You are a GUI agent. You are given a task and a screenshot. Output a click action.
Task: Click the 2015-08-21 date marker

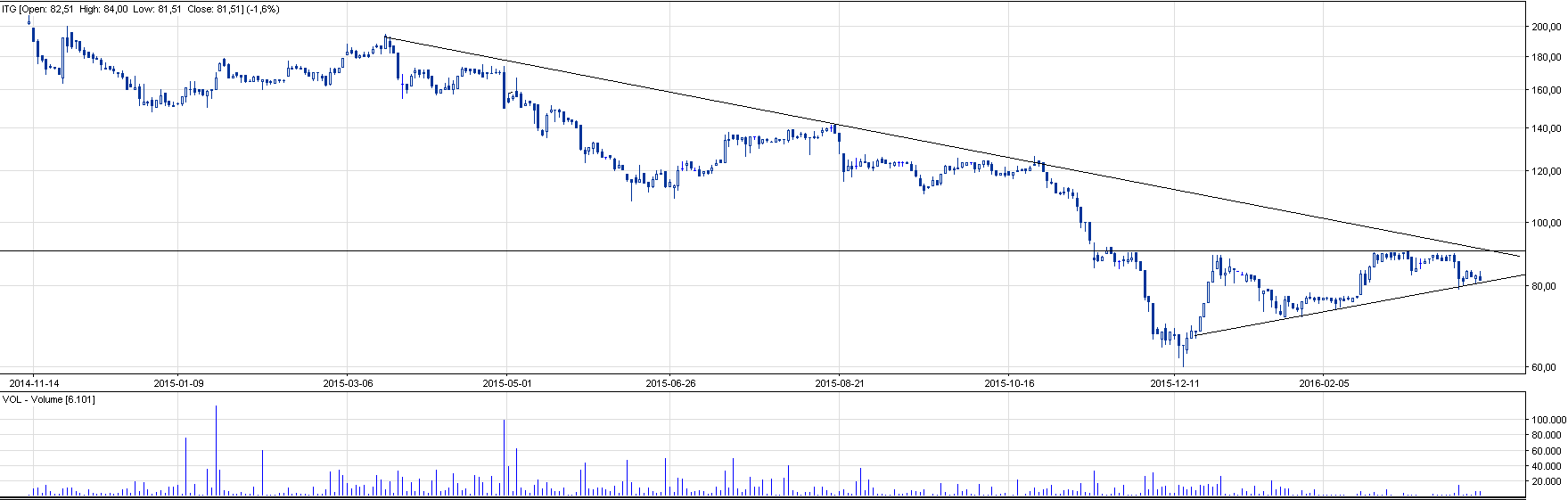pos(840,383)
